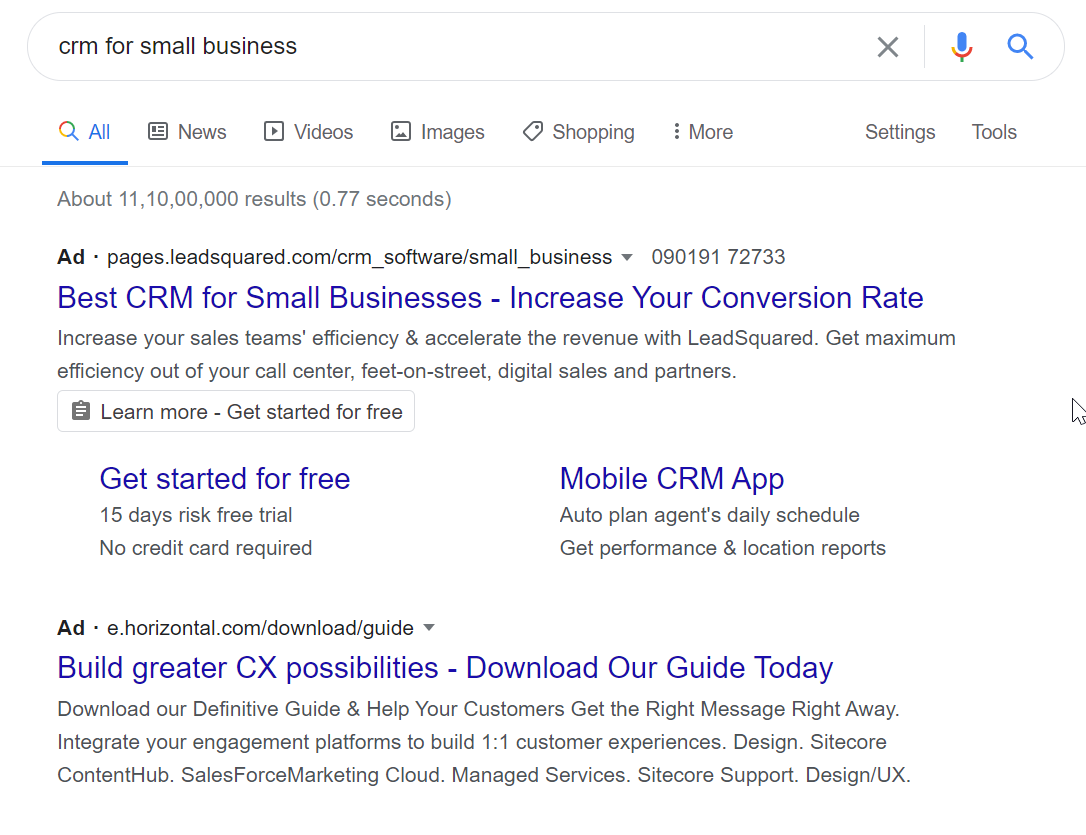Open the 'Get started for free' sitelink
The width and height of the screenshot is (1086, 835).
point(225,478)
